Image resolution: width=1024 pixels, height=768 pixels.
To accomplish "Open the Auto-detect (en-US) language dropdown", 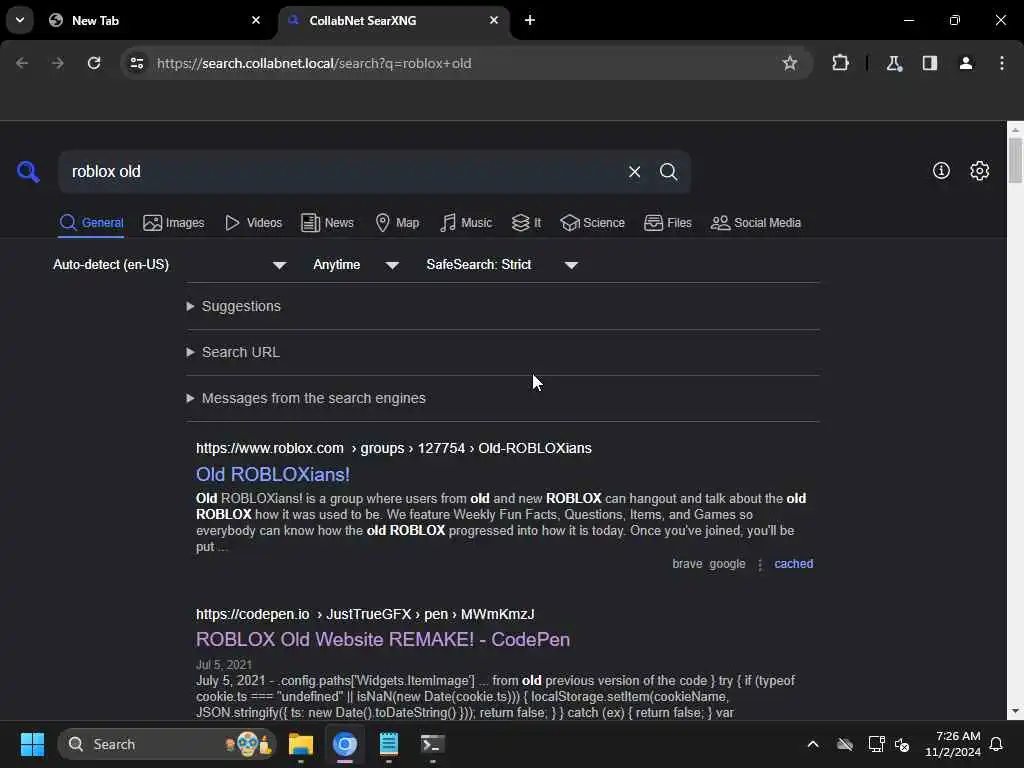I will tap(170, 264).
